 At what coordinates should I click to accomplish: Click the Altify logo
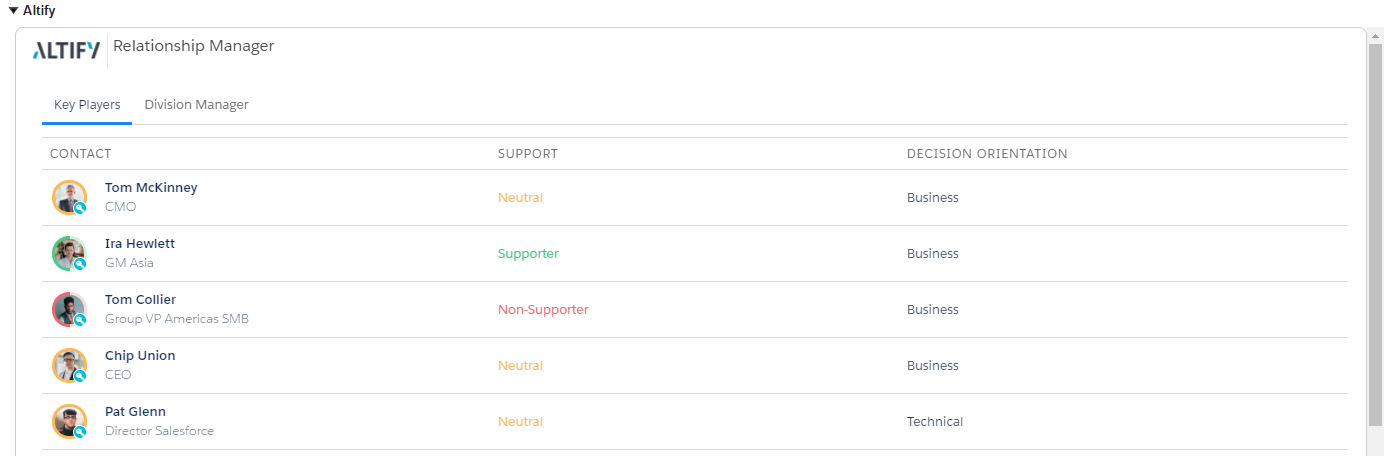(66, 51)
